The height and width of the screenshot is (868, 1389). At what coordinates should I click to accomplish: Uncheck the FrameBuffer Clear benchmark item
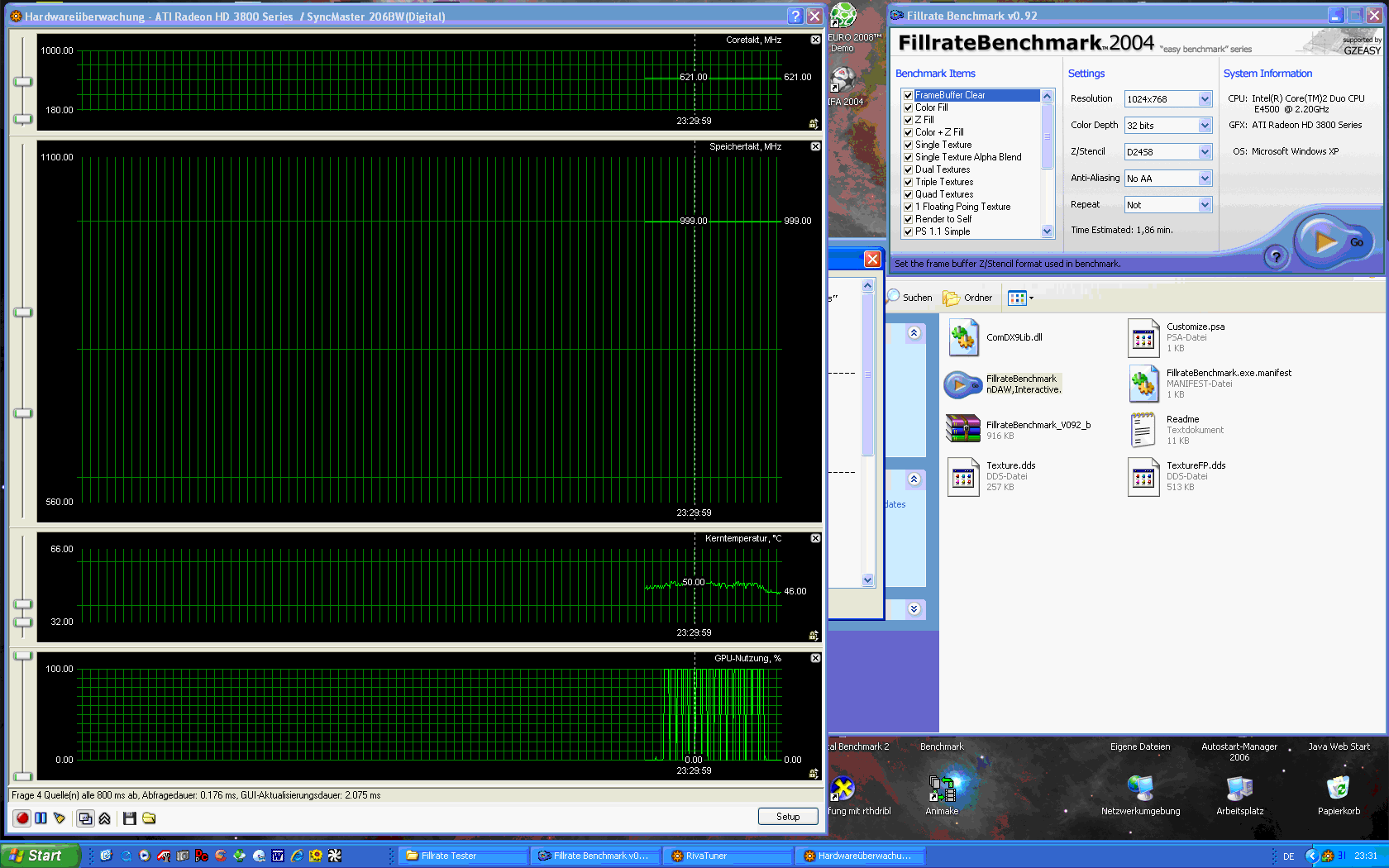click(x=908, y=95)
